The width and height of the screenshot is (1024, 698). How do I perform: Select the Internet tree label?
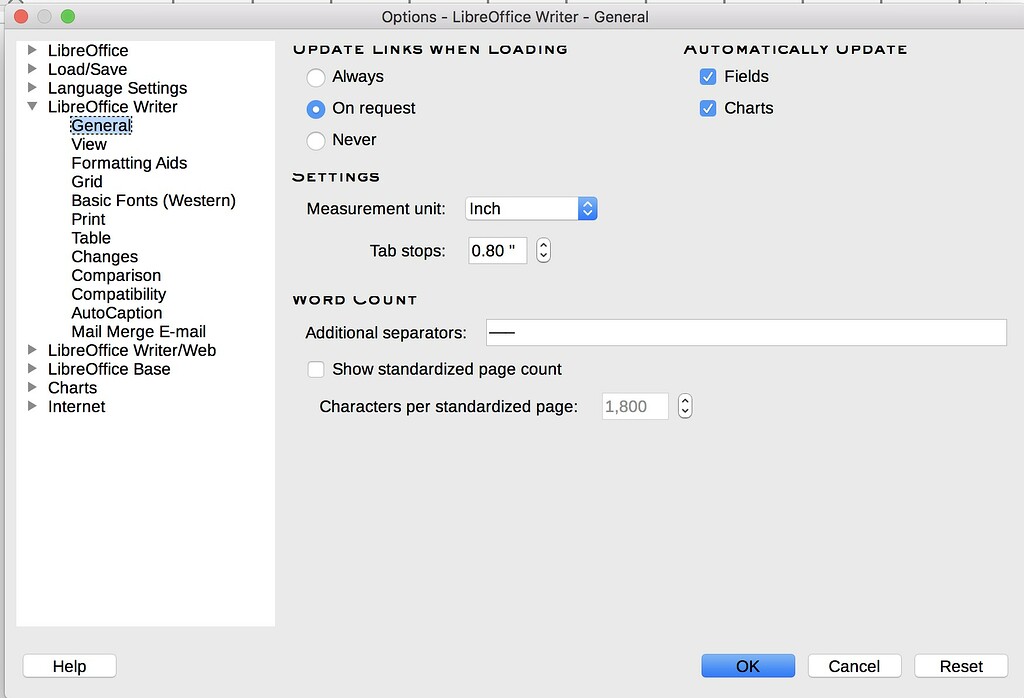[x=76, y=407]
